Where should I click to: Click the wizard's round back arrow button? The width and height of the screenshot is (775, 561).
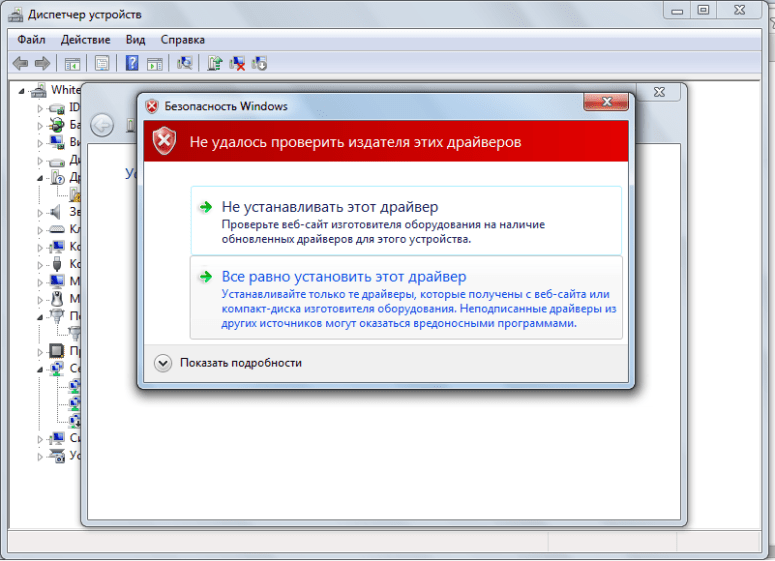pyautogui.click(x=102, y=125)
